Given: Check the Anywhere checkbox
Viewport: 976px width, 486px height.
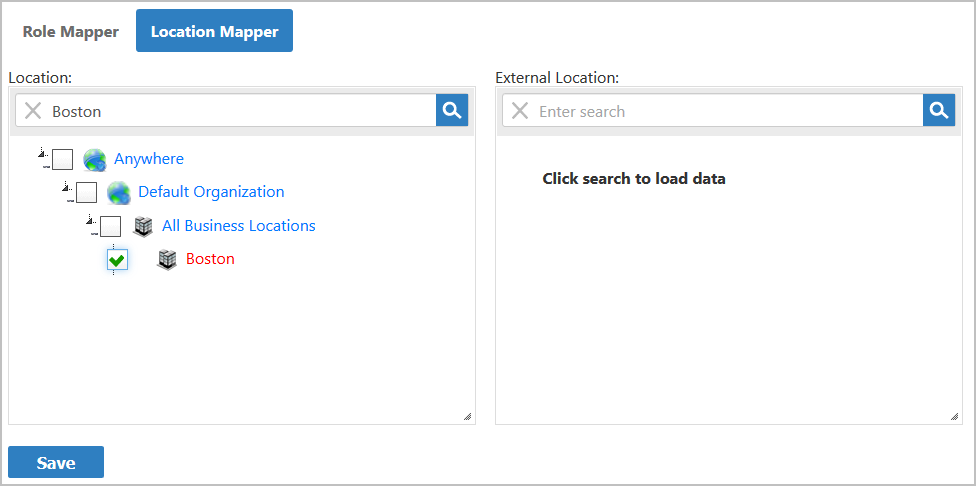Looking at the screenshot, I should tap(62, 159).
